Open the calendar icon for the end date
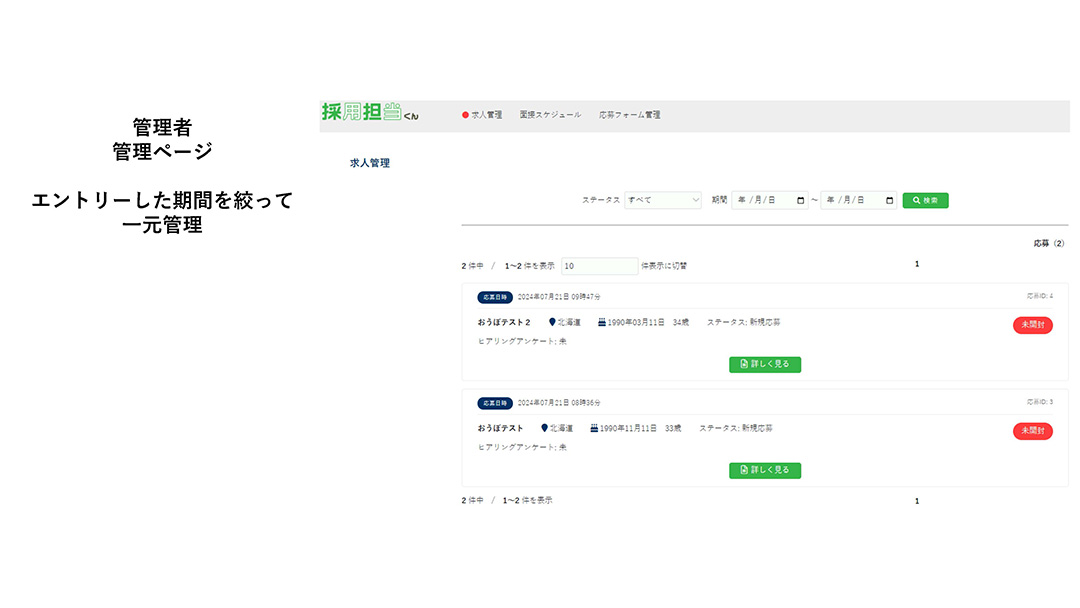1080x608 pixels. [x=887, y=200]
